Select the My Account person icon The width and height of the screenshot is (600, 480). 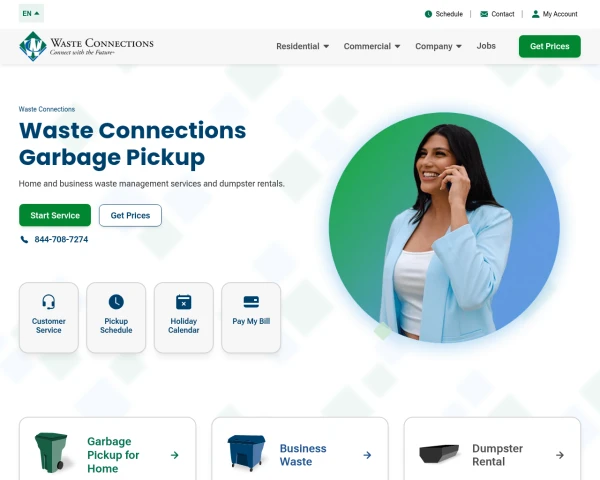(x=535, y=14)
